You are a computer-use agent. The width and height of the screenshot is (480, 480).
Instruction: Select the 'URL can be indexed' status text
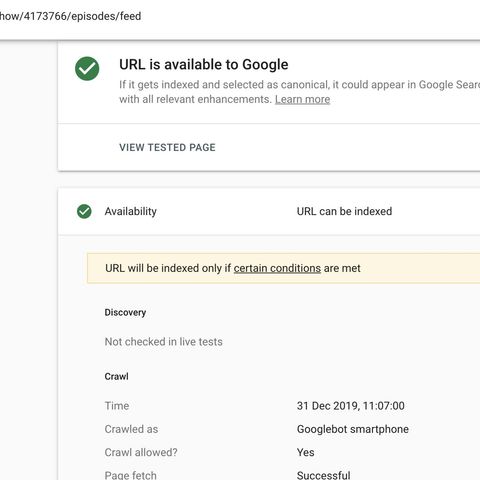click(344, 211)
